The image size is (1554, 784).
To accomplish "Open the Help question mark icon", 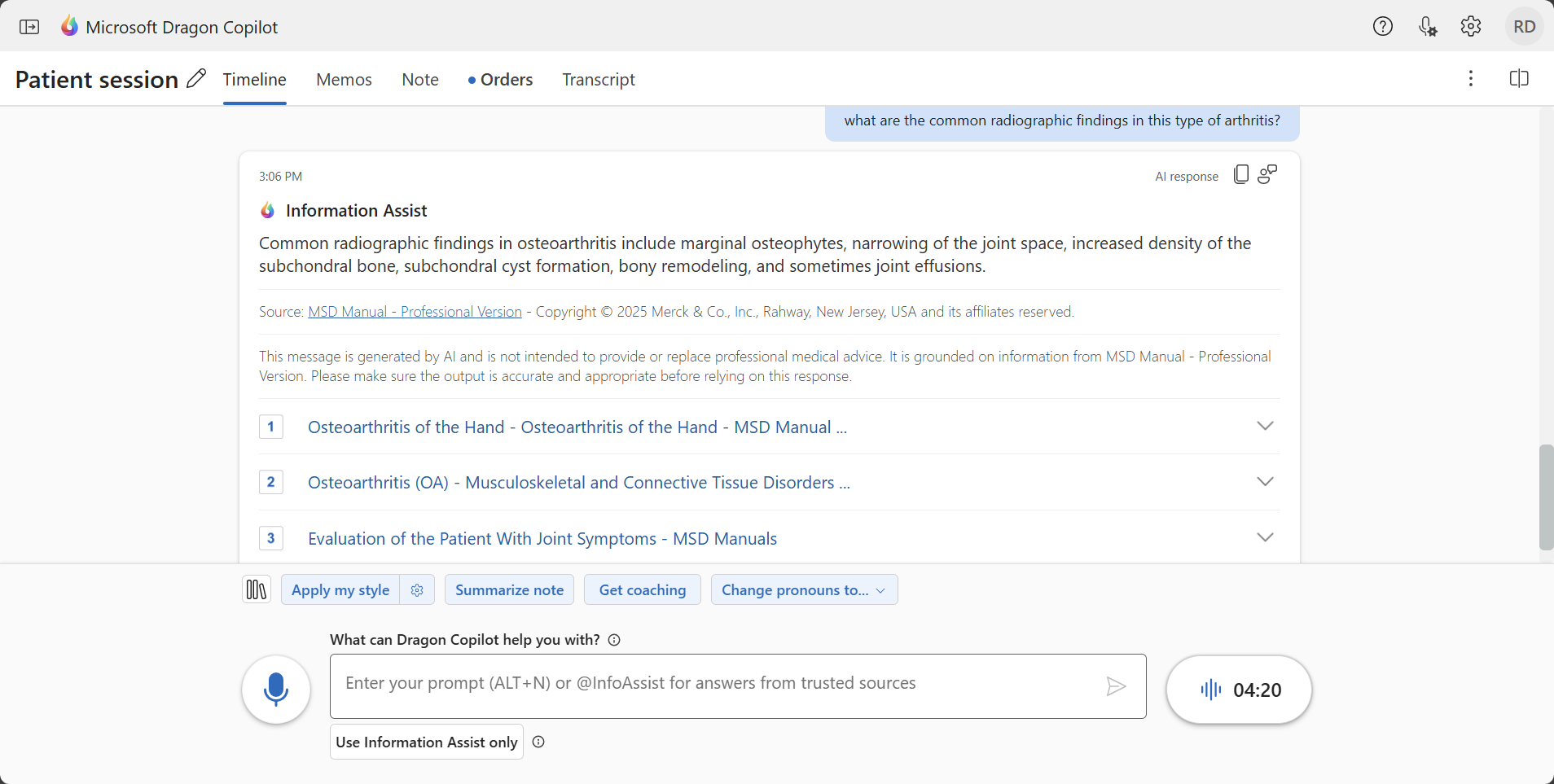I will (x=1382, y=27).
